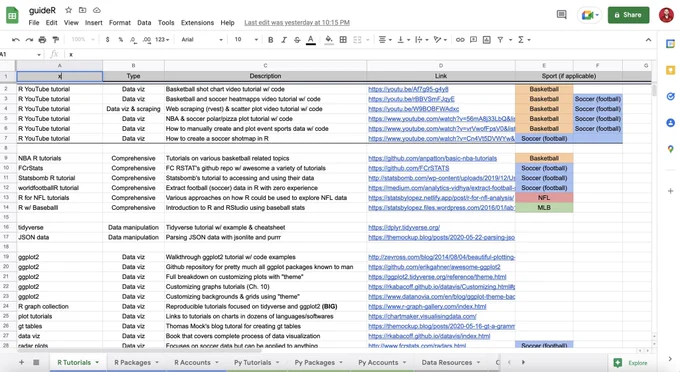The width and height of the screenshot is (680, 372).
Task: Format as percent with the % icon
Action: tap(120, 40)
